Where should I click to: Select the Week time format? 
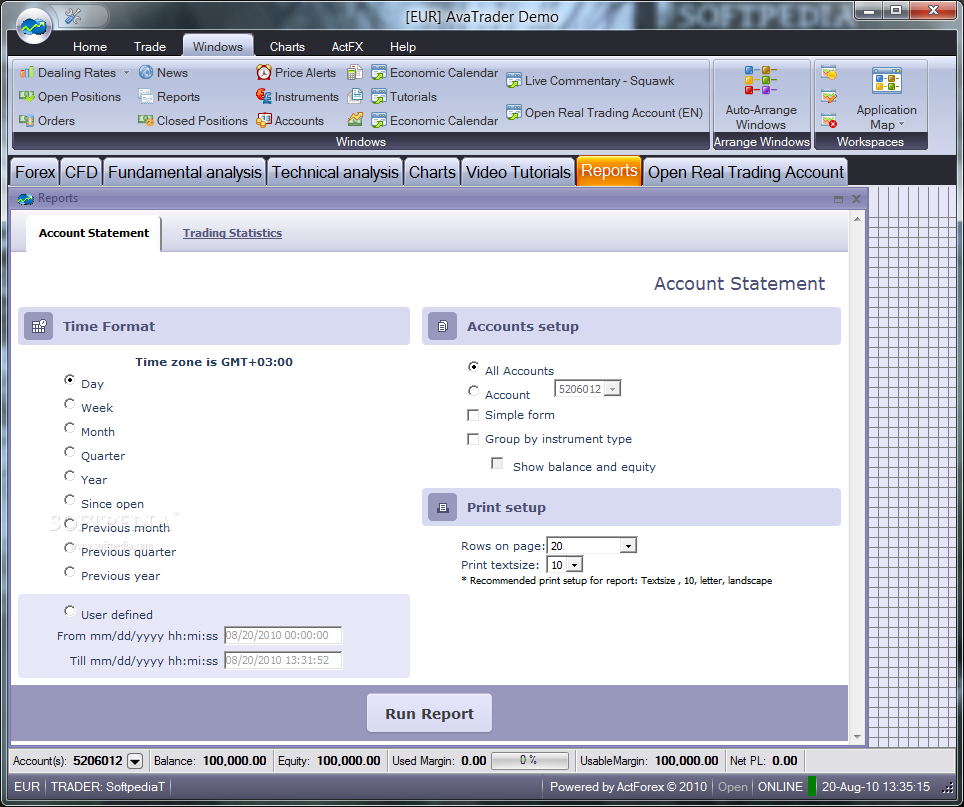(69, 404)
